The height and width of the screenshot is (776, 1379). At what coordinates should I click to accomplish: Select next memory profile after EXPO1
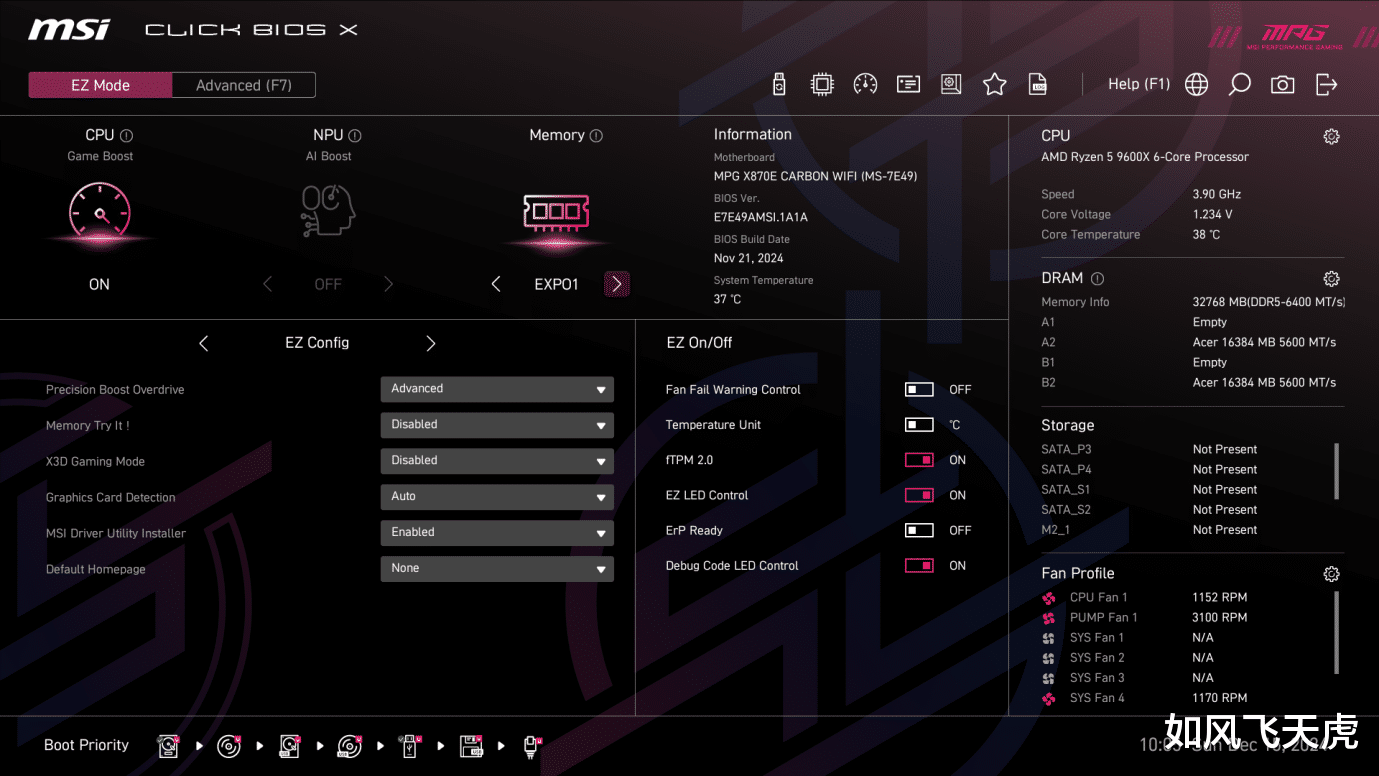pos(617,285)
